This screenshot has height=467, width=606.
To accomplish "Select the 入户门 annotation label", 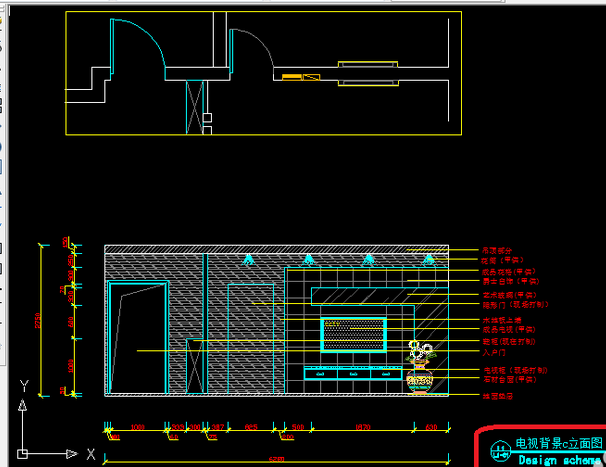I will point(494,351).
